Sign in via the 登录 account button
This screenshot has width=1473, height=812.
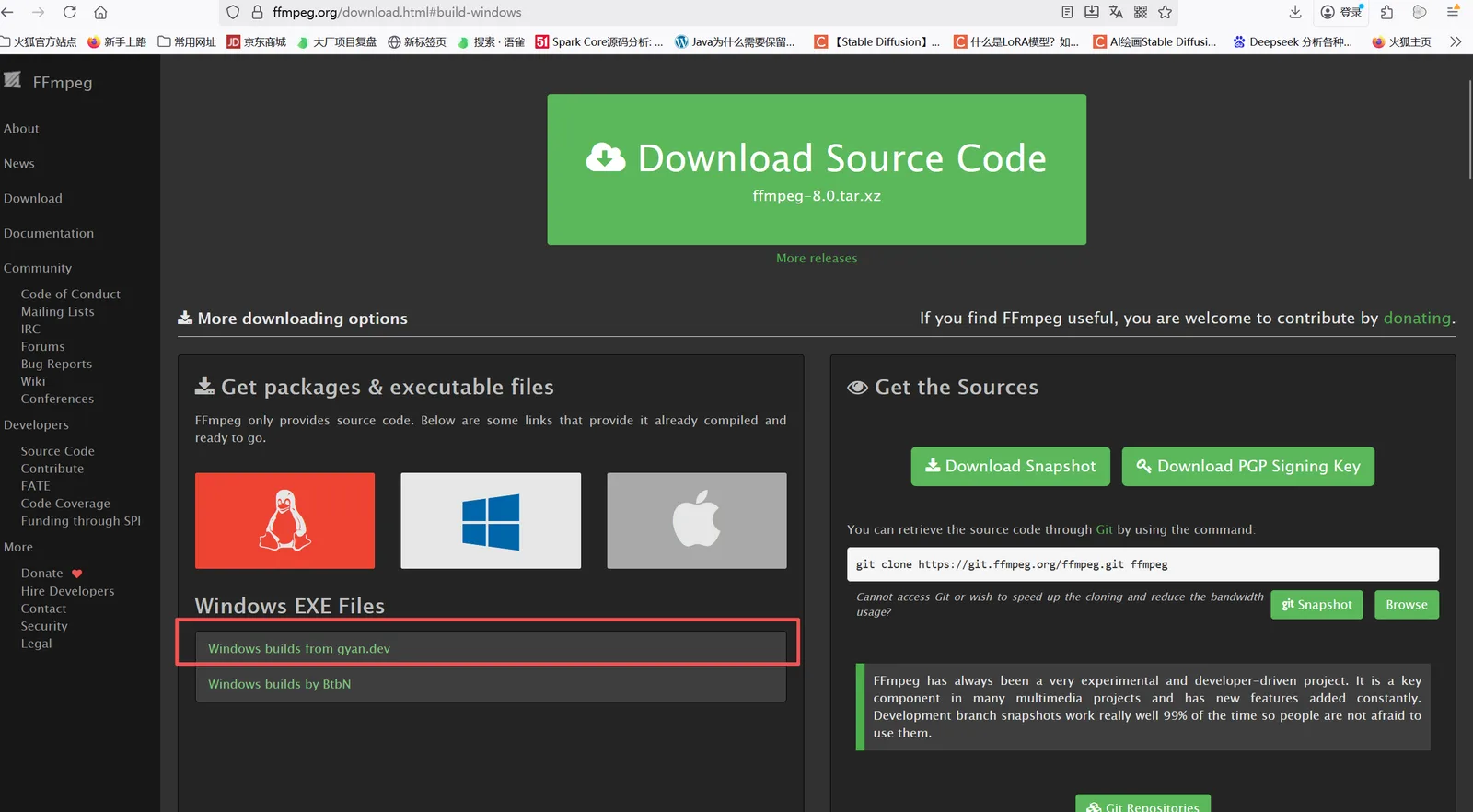click(1341, 12)
